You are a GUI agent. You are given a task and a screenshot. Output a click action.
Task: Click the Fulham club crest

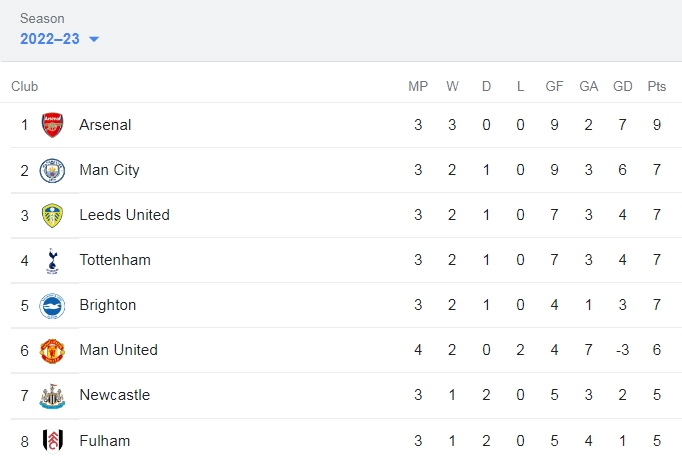coord(53,441)
